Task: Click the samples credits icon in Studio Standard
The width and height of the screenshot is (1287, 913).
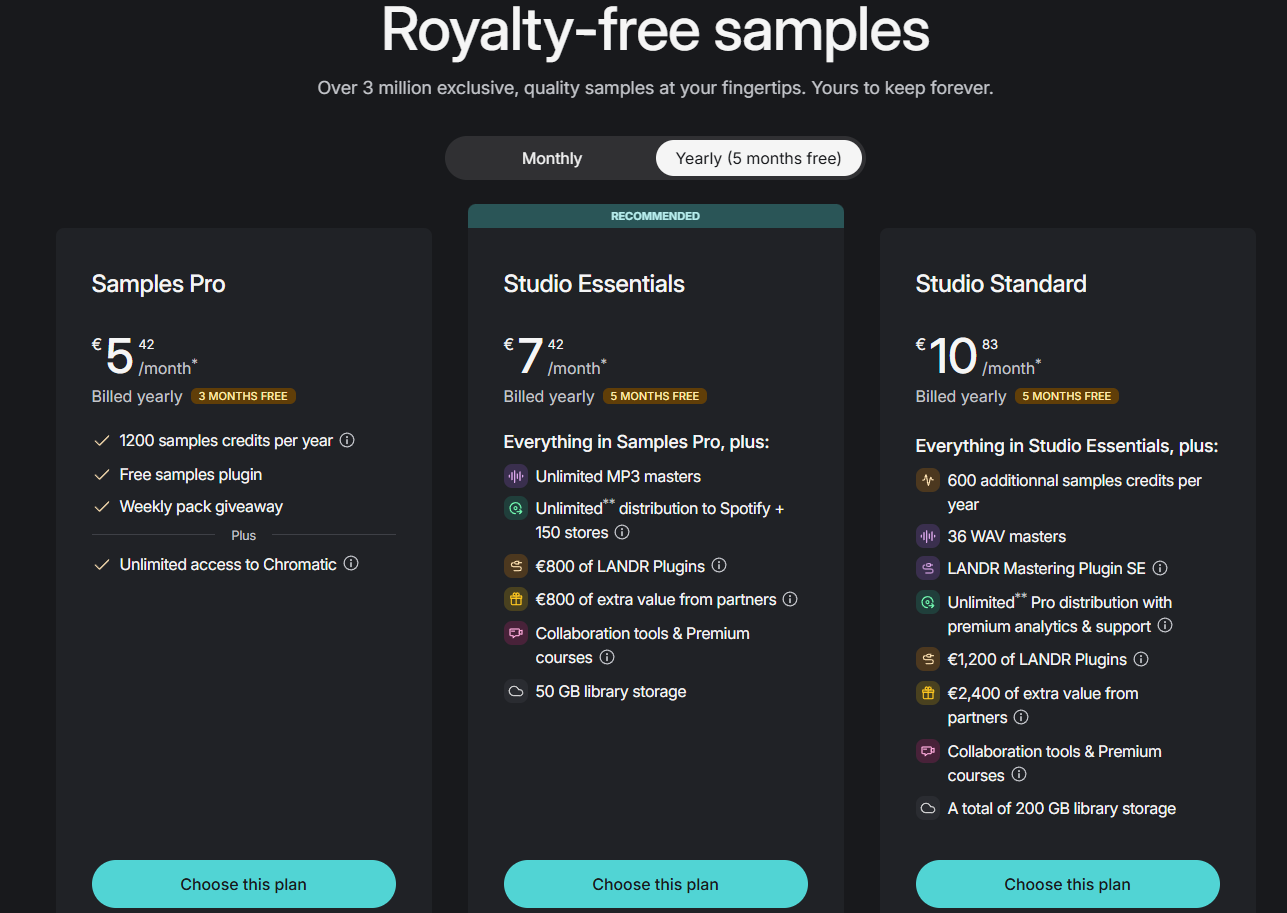Action: coord(928,480)
